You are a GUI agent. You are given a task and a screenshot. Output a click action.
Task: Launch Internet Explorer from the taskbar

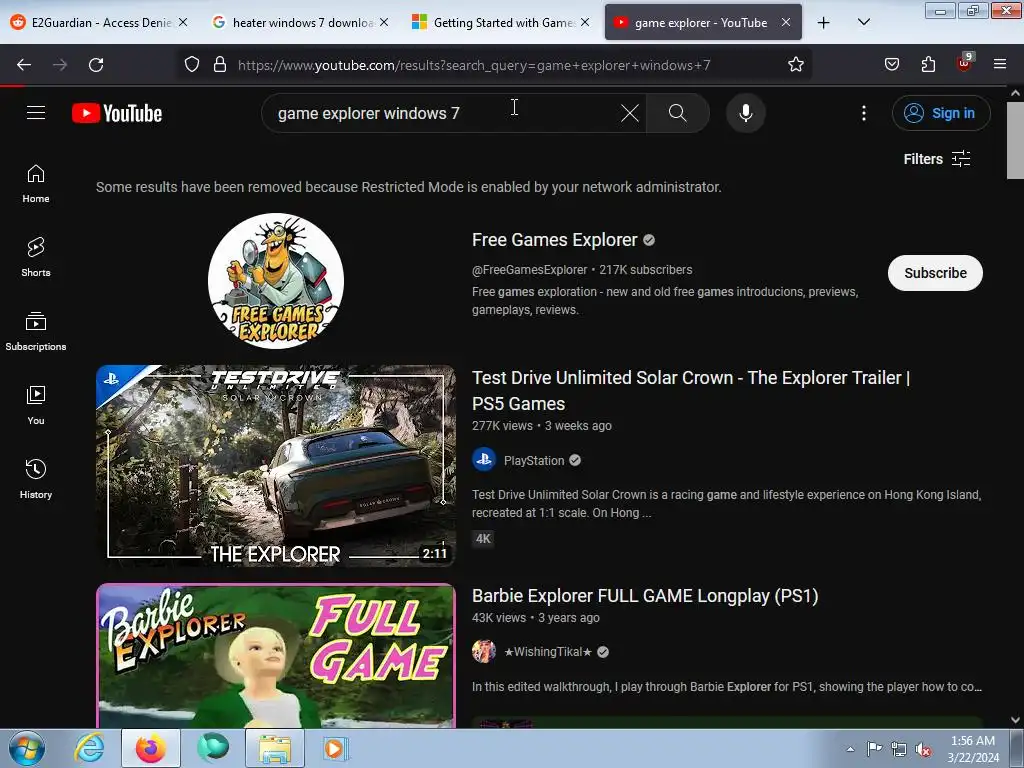click(x=89, y=748)
